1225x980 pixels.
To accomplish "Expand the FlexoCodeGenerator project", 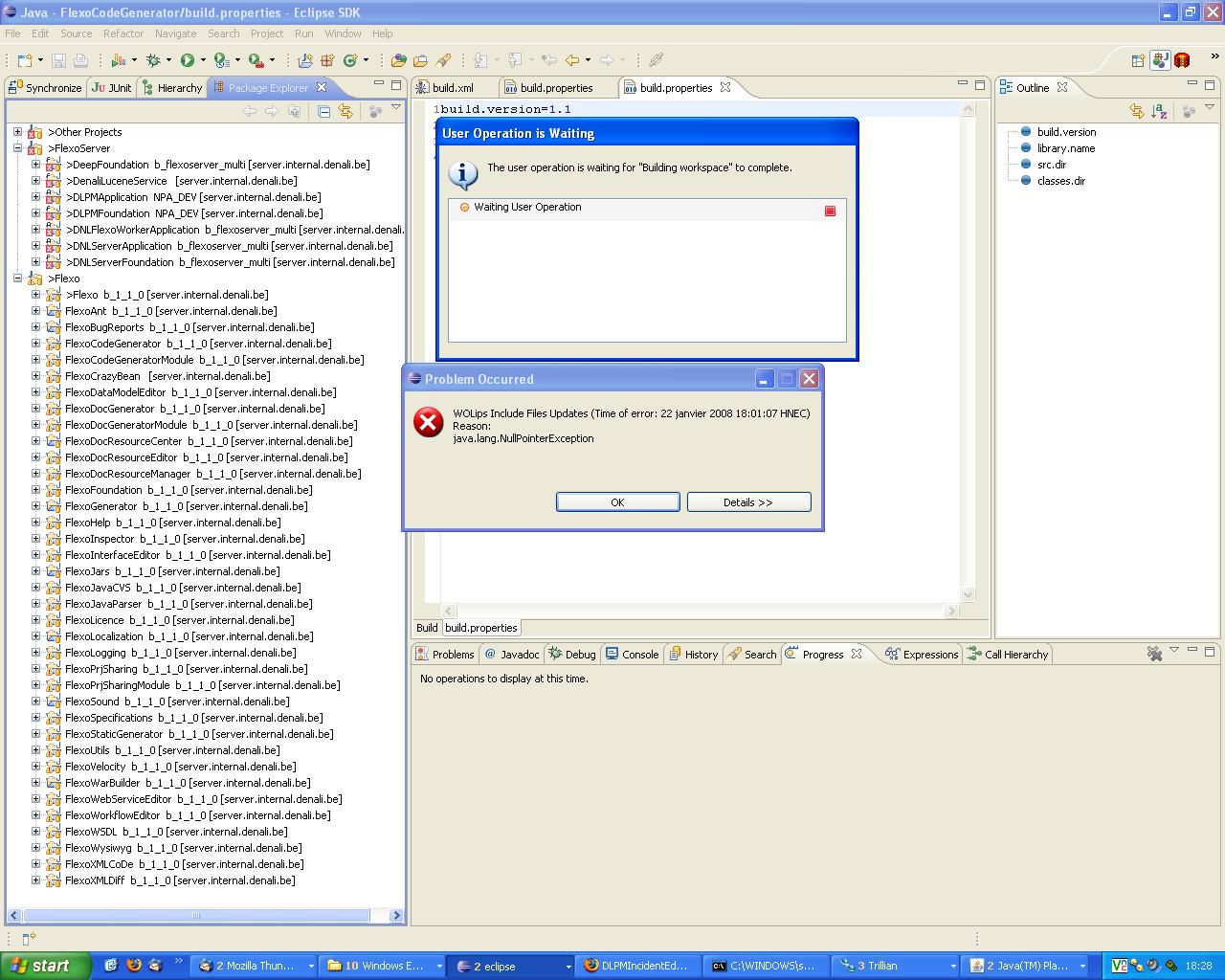I will (35, 344).
